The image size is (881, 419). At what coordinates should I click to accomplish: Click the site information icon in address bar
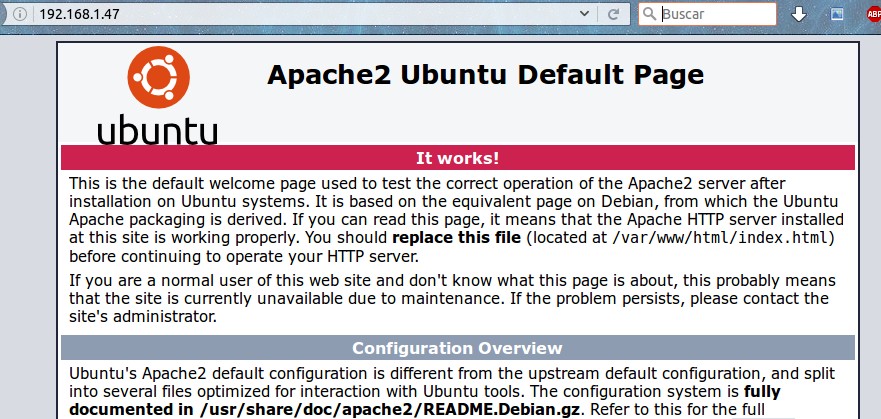click(x=21, y=14)
